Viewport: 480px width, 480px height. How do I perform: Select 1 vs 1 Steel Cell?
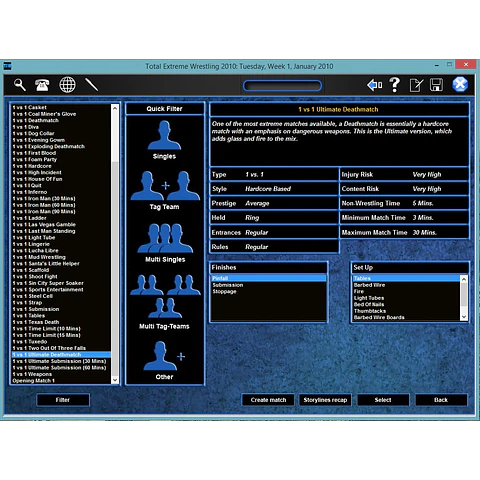click(61, 296)
